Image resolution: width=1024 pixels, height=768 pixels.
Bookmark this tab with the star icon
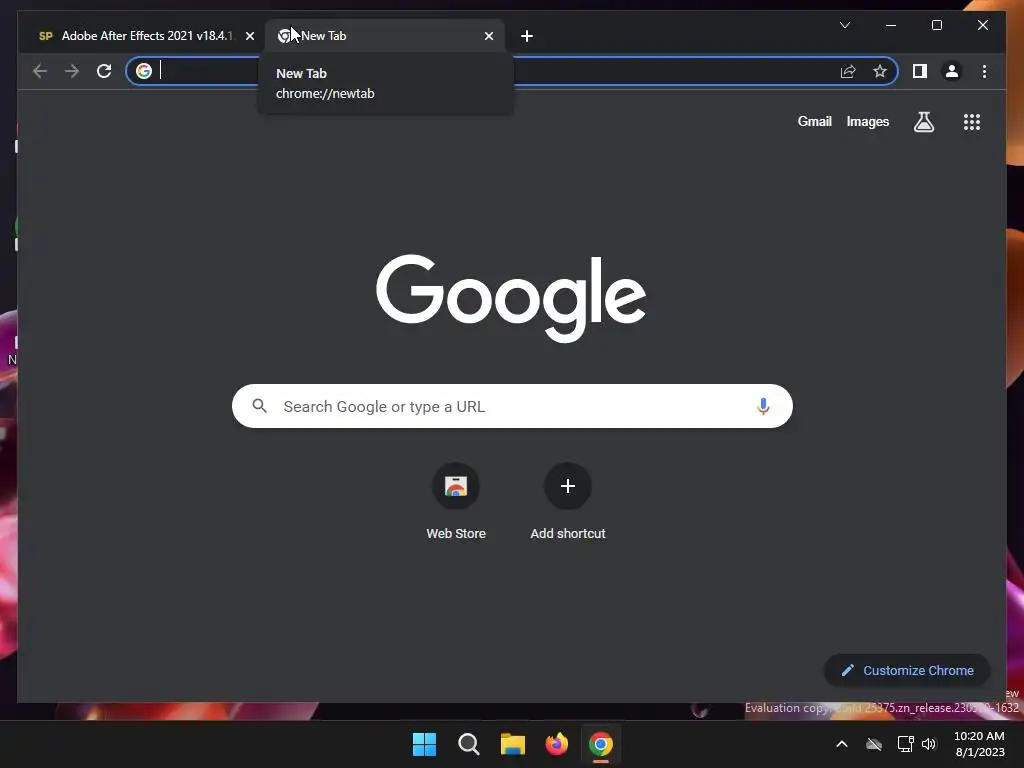pos(880,71)
